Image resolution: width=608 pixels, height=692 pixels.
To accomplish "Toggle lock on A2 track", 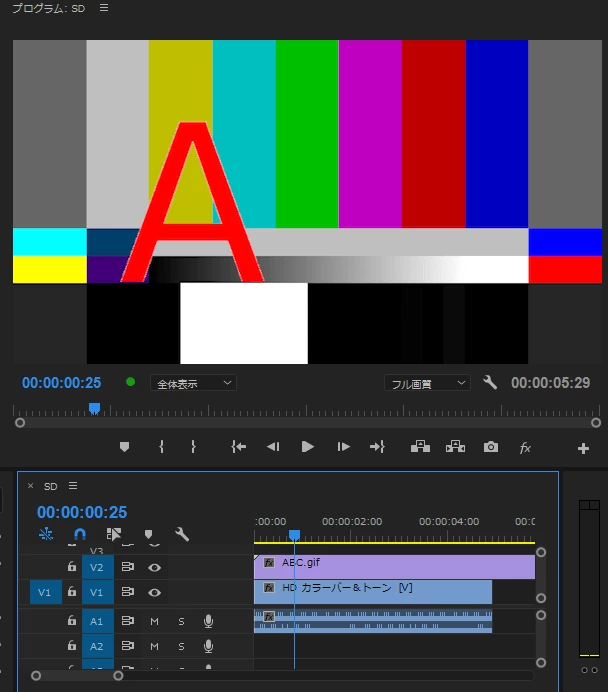I will (71, 646).
